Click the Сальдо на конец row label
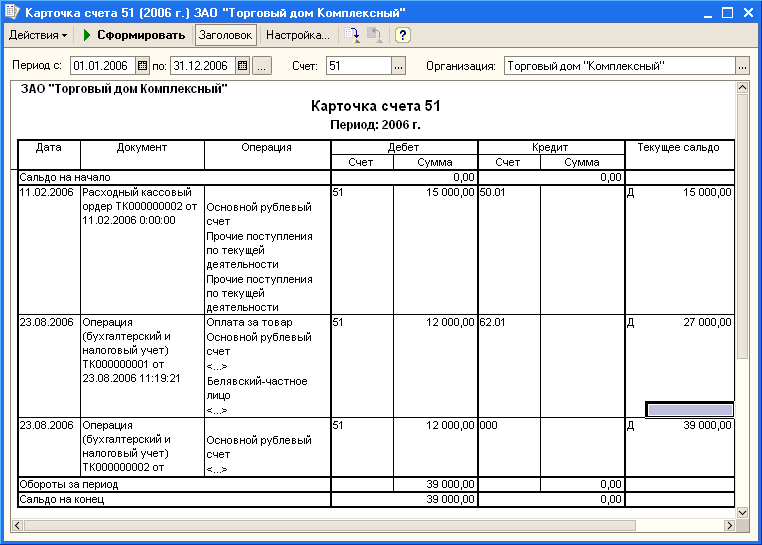Screen dimensions: 762x545 click(62, 499)
